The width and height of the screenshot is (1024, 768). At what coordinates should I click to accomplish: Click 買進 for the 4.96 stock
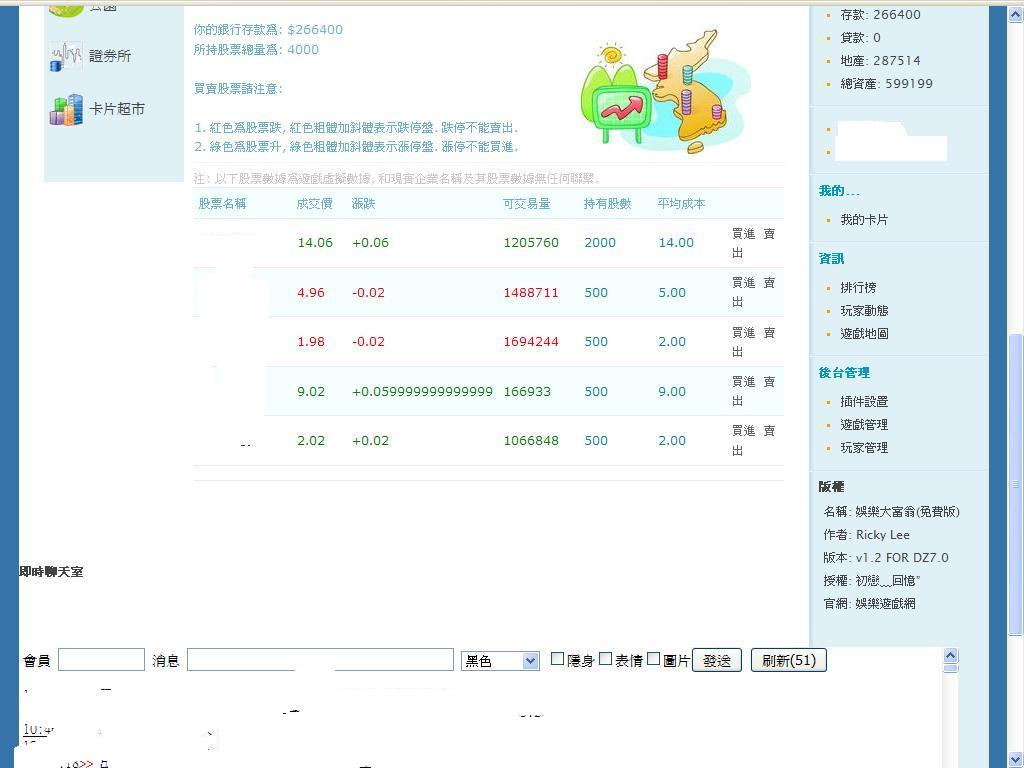click(x=743, y=283)
